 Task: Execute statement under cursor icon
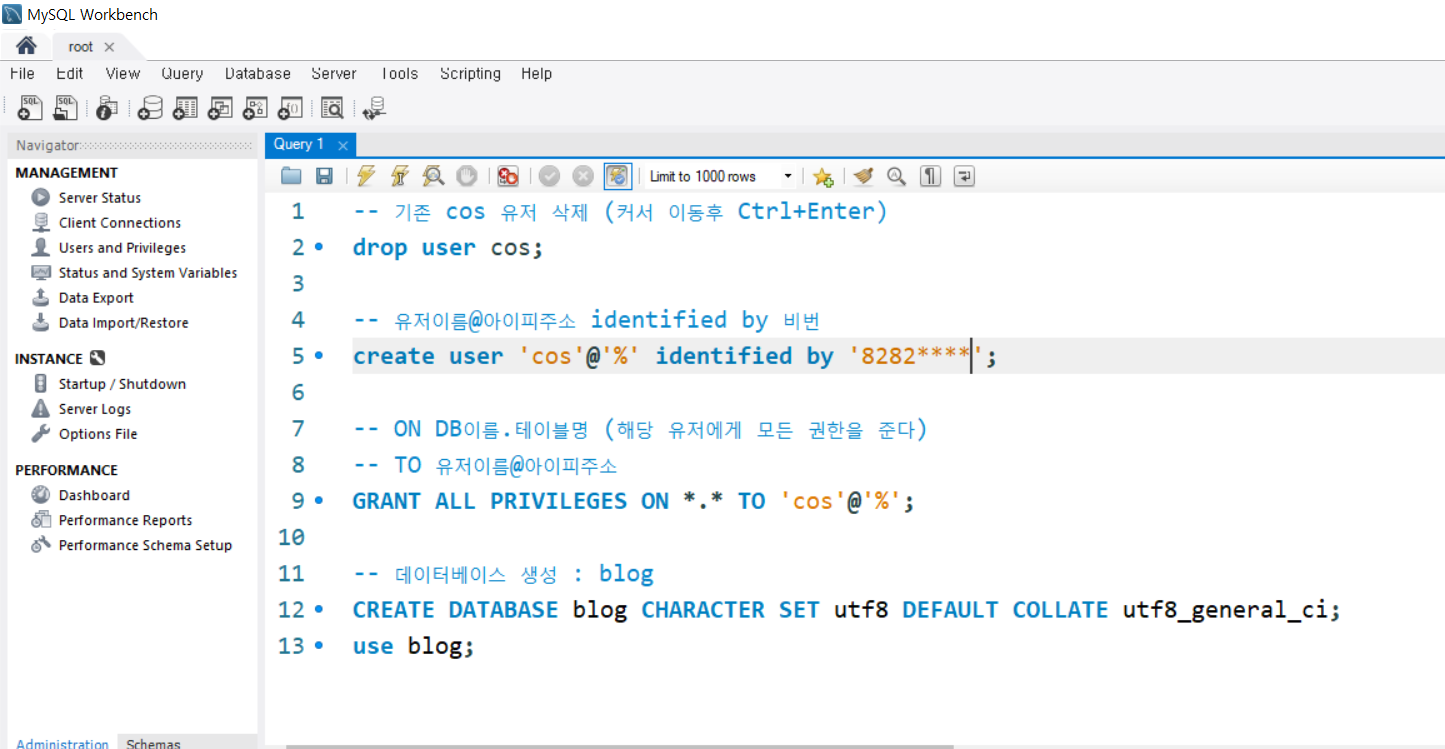[x=400, y=176]
